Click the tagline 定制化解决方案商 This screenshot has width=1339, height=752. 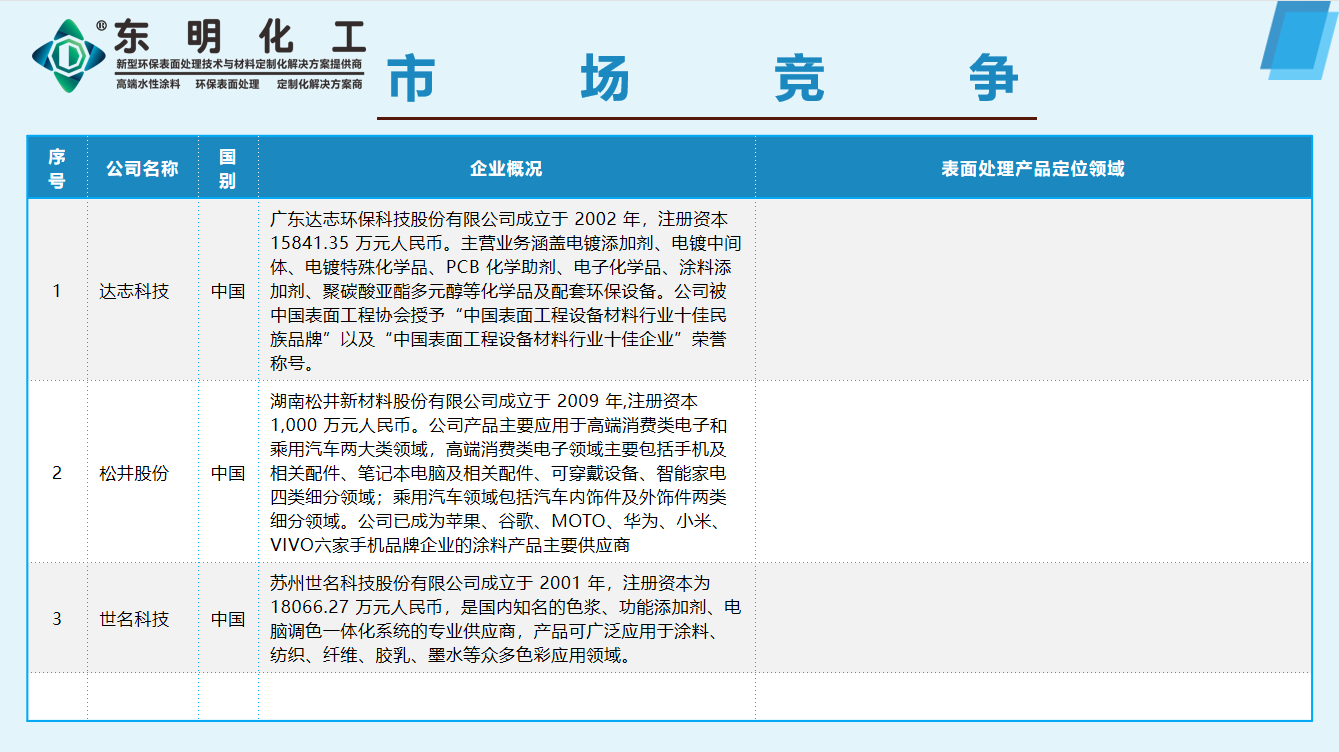[320, 85]
